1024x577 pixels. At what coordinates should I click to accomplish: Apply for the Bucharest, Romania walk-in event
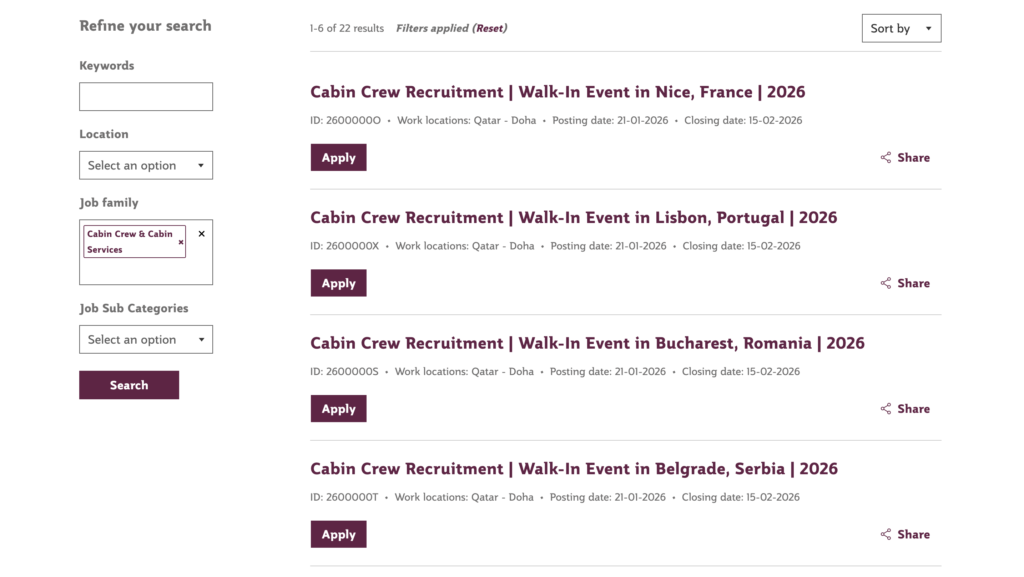338,408
